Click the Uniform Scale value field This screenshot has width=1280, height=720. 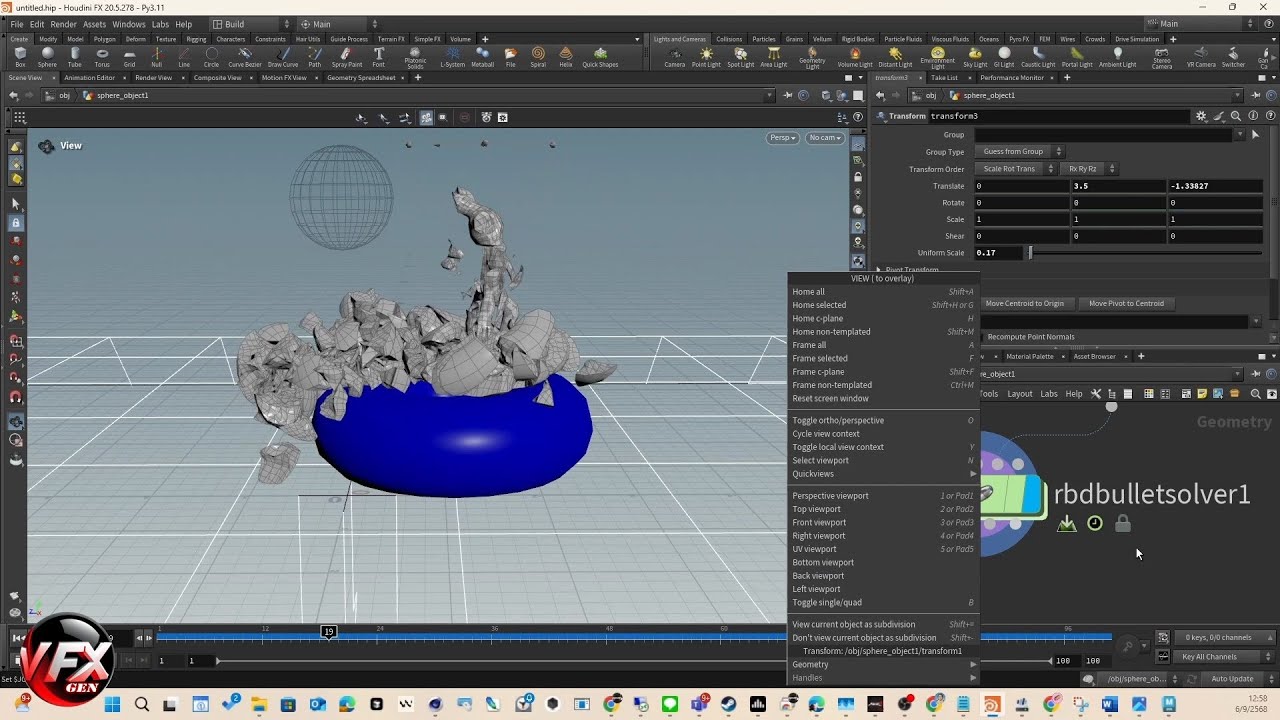coord(999,253)
